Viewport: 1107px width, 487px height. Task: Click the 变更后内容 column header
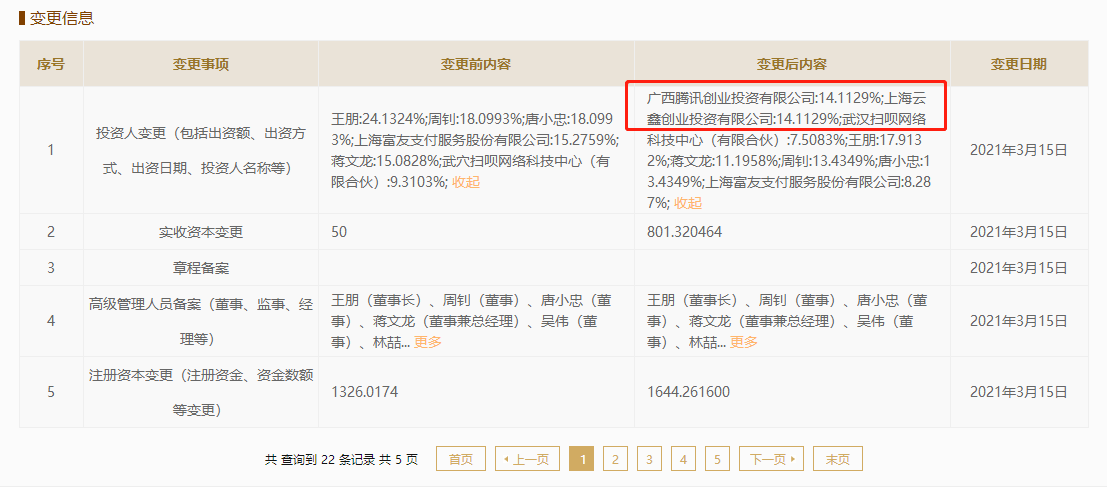[x=792, y=64]
